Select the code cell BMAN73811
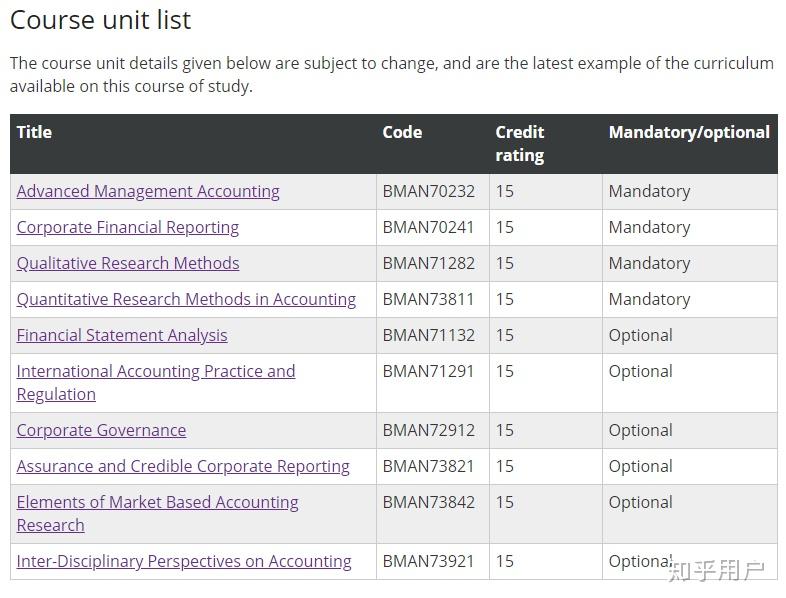 [428, 299]
